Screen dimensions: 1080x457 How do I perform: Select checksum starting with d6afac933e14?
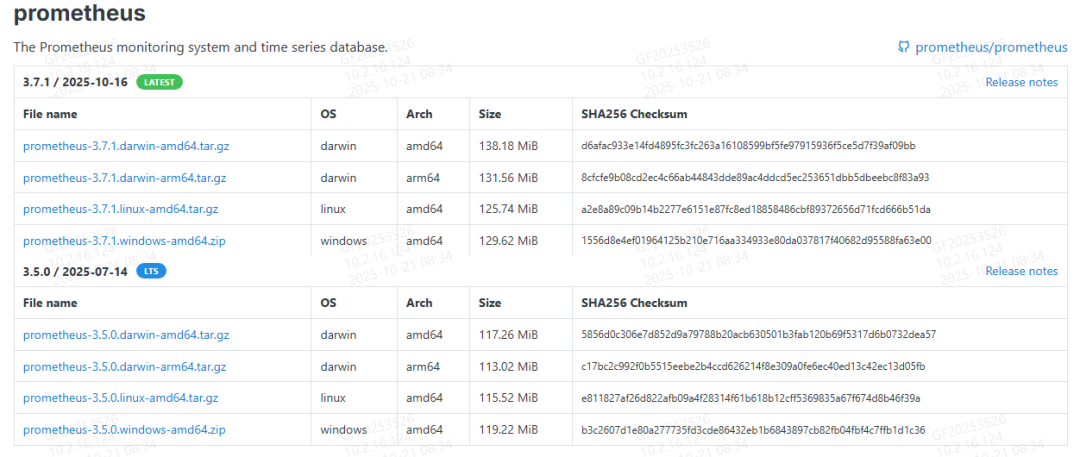(x=748, y=146)
